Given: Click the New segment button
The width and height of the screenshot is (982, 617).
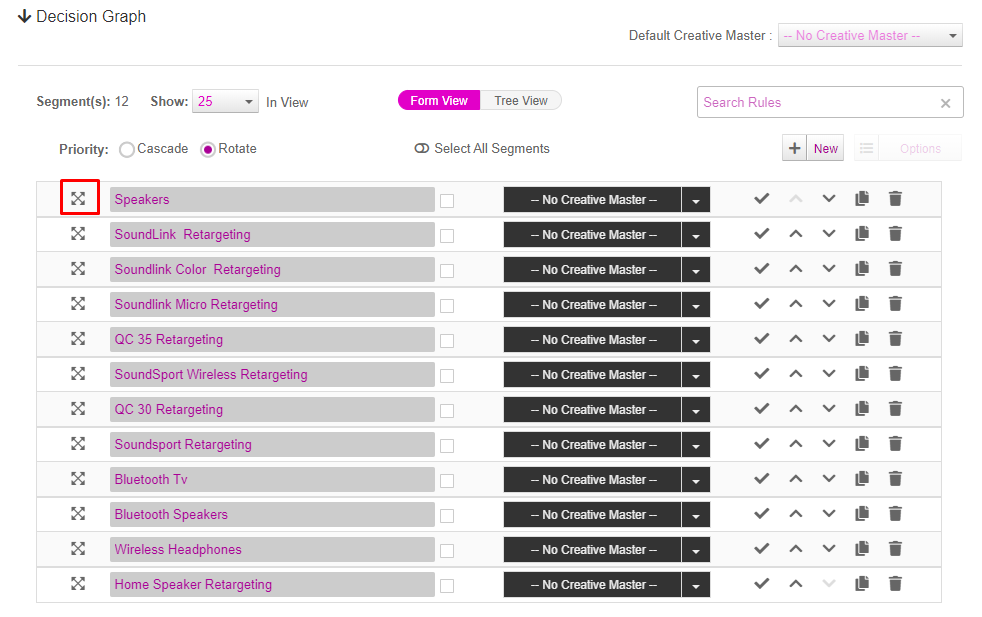Looking at the screenshot, I should coord(813,148).
